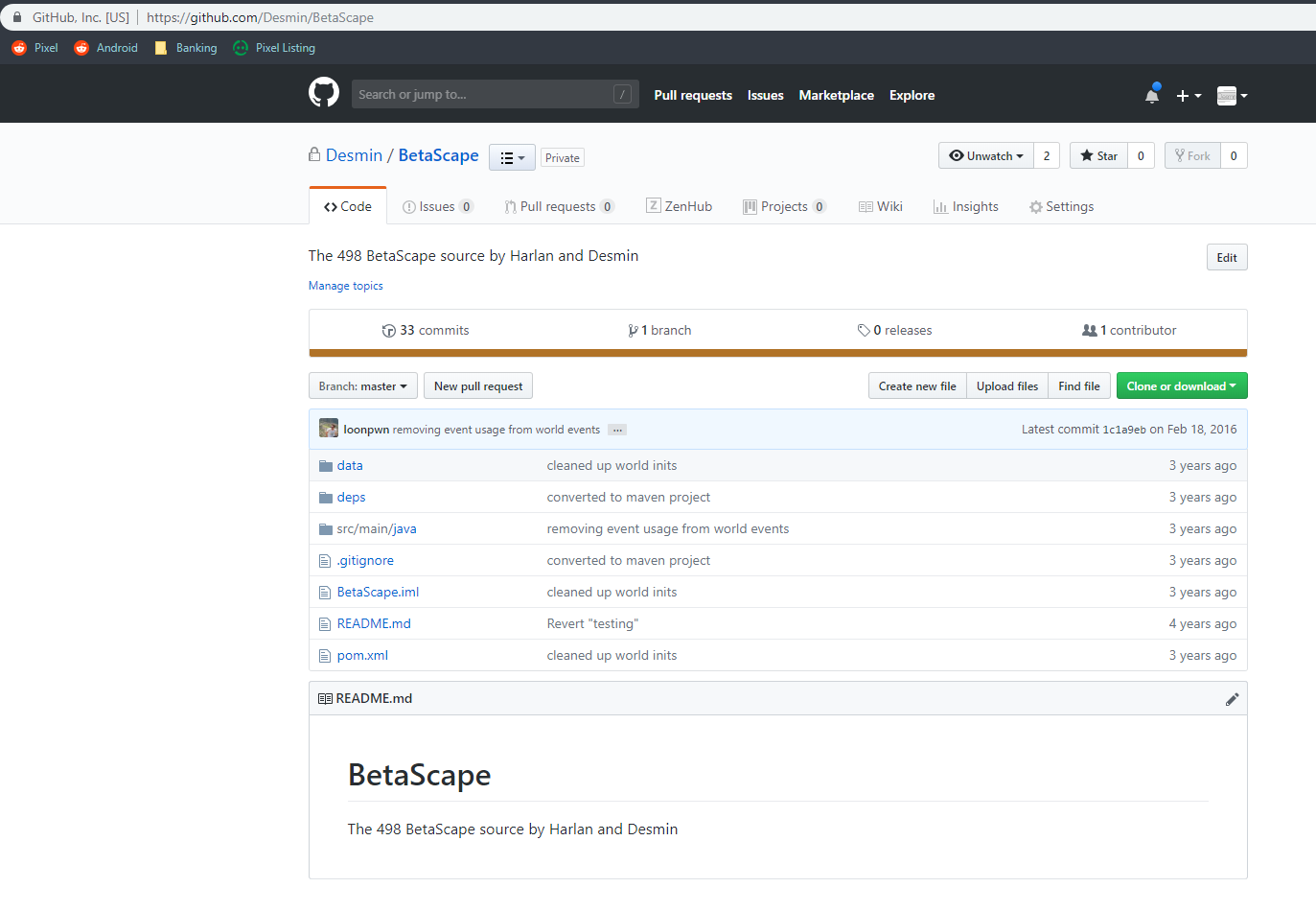Open Marketplace in the top navigation
The height and width of the screenshot is (911, 1316).
click(837, 95)
